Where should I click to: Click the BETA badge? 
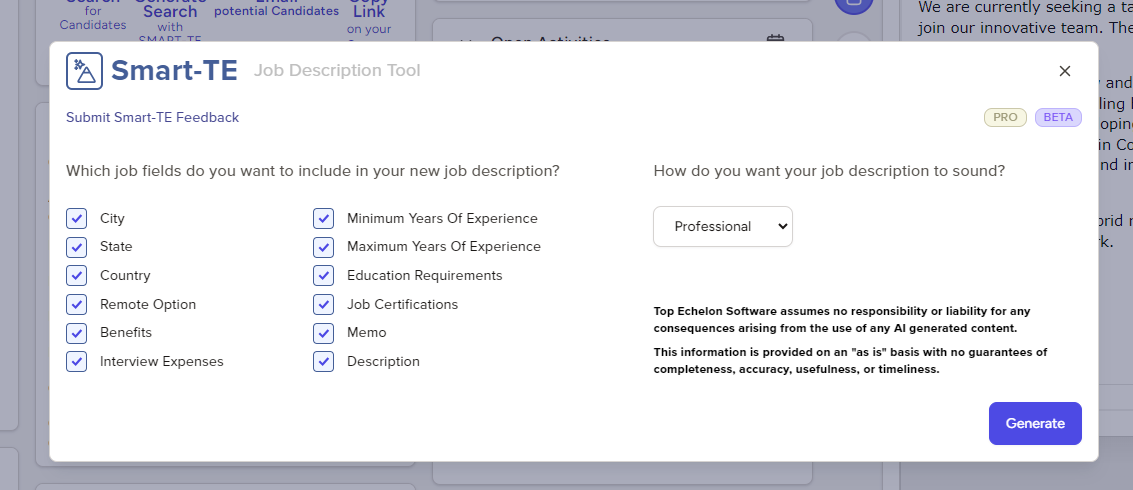1058,117
